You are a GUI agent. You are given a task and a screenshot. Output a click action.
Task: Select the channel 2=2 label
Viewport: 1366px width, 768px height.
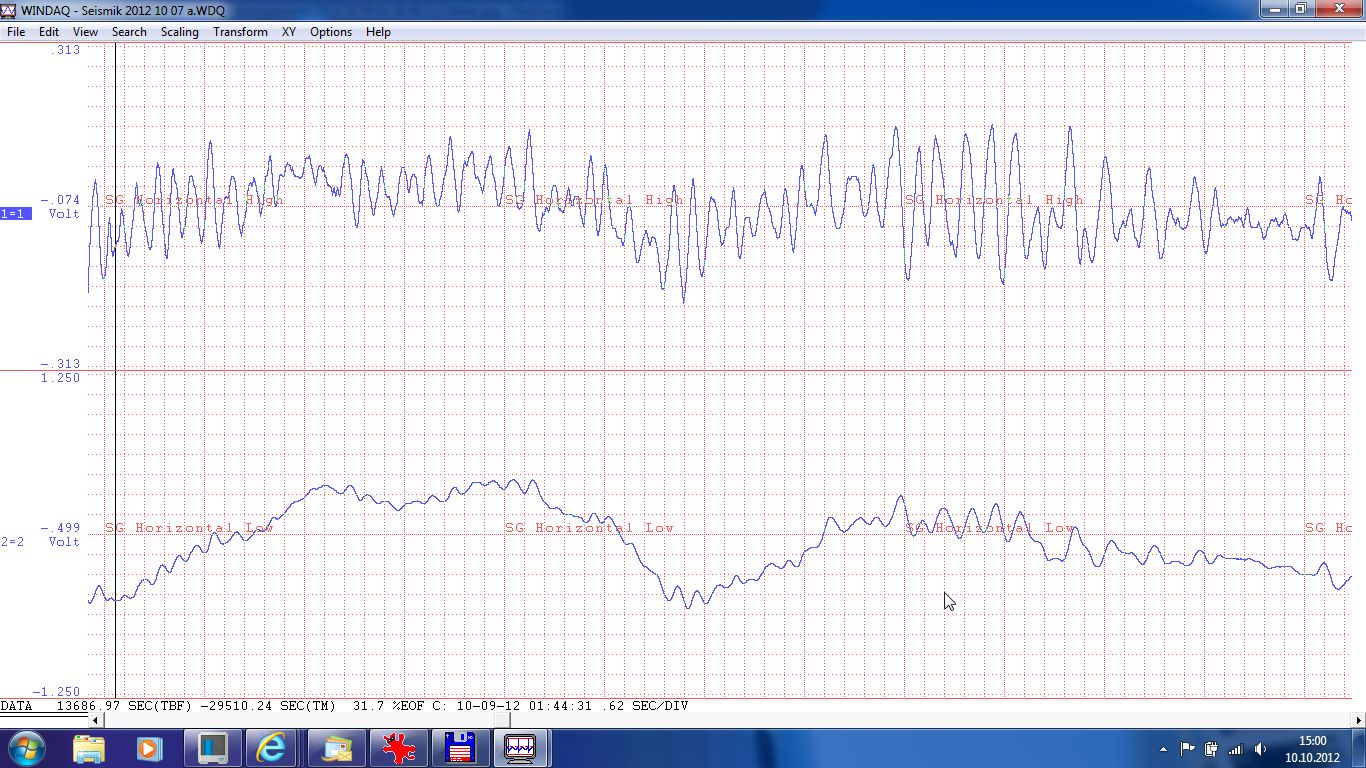13,541
